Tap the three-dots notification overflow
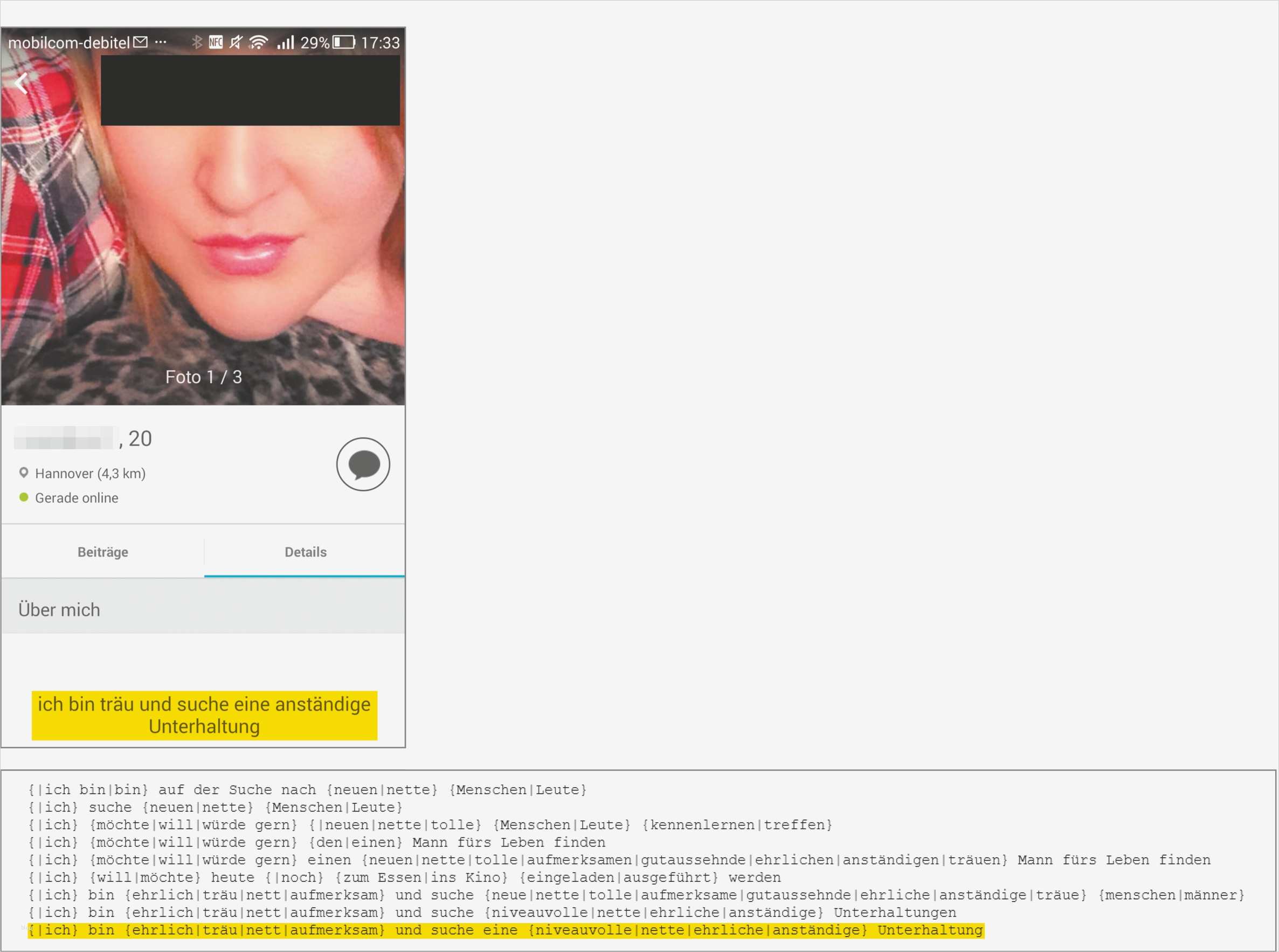This screenshot has width=1279, height=952. click(161, 42)
